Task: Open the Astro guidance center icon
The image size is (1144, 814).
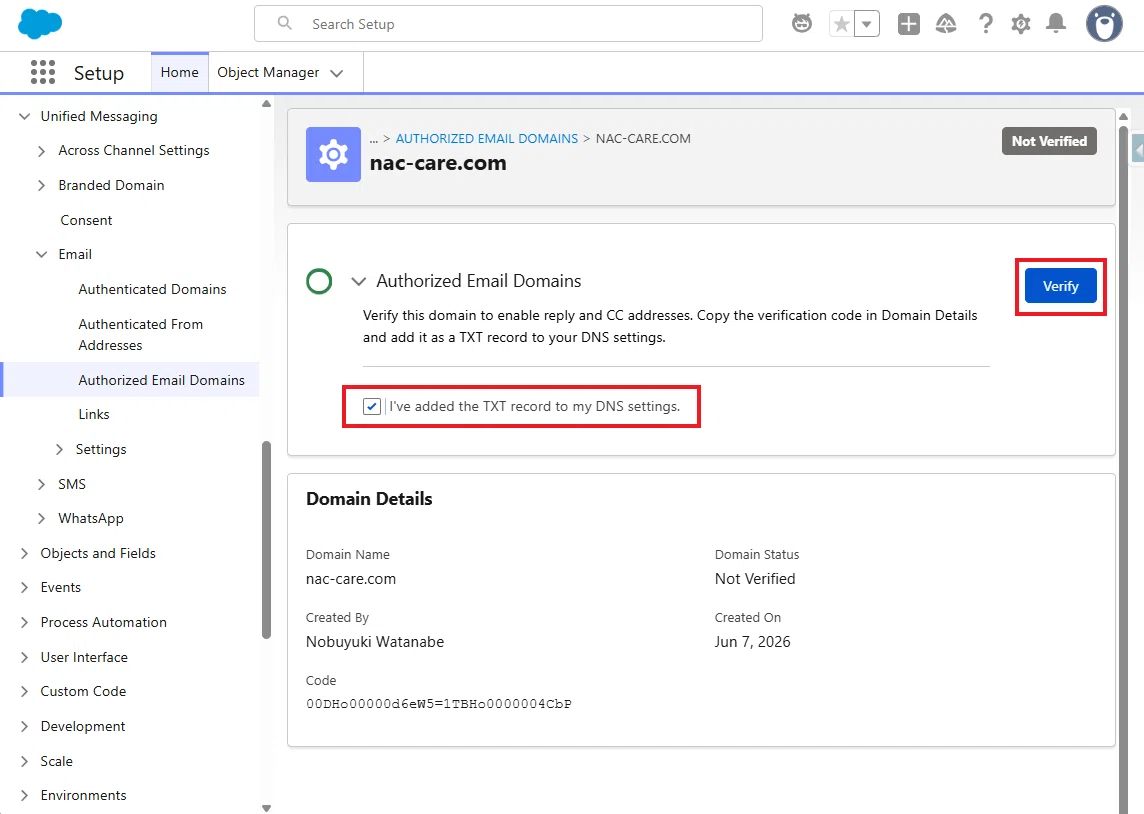Action: point(802,24)
